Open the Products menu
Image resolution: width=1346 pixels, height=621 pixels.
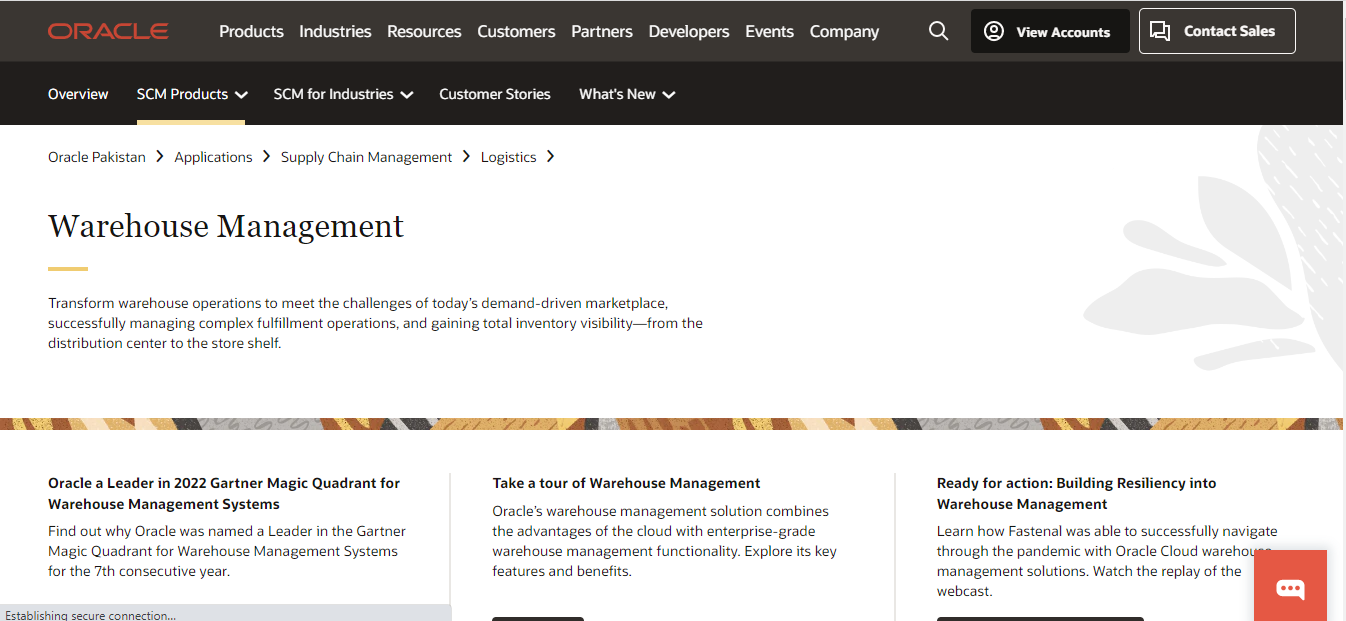click(251, 31)
